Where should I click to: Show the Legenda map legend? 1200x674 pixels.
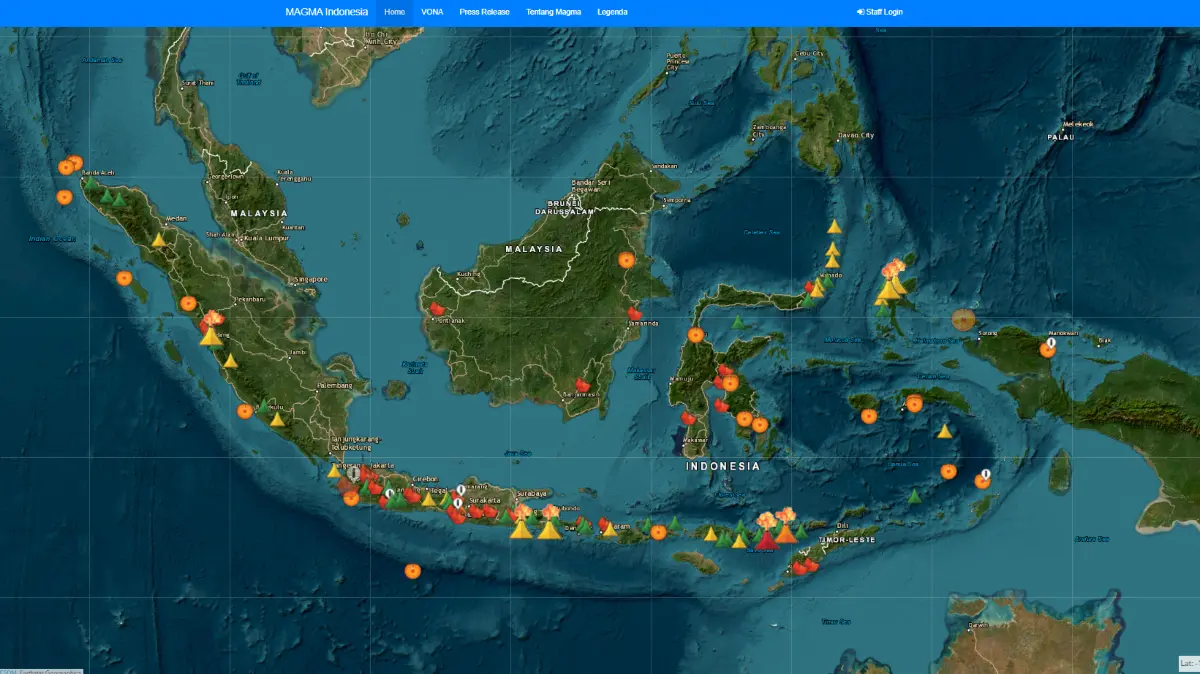click(612, 12)
